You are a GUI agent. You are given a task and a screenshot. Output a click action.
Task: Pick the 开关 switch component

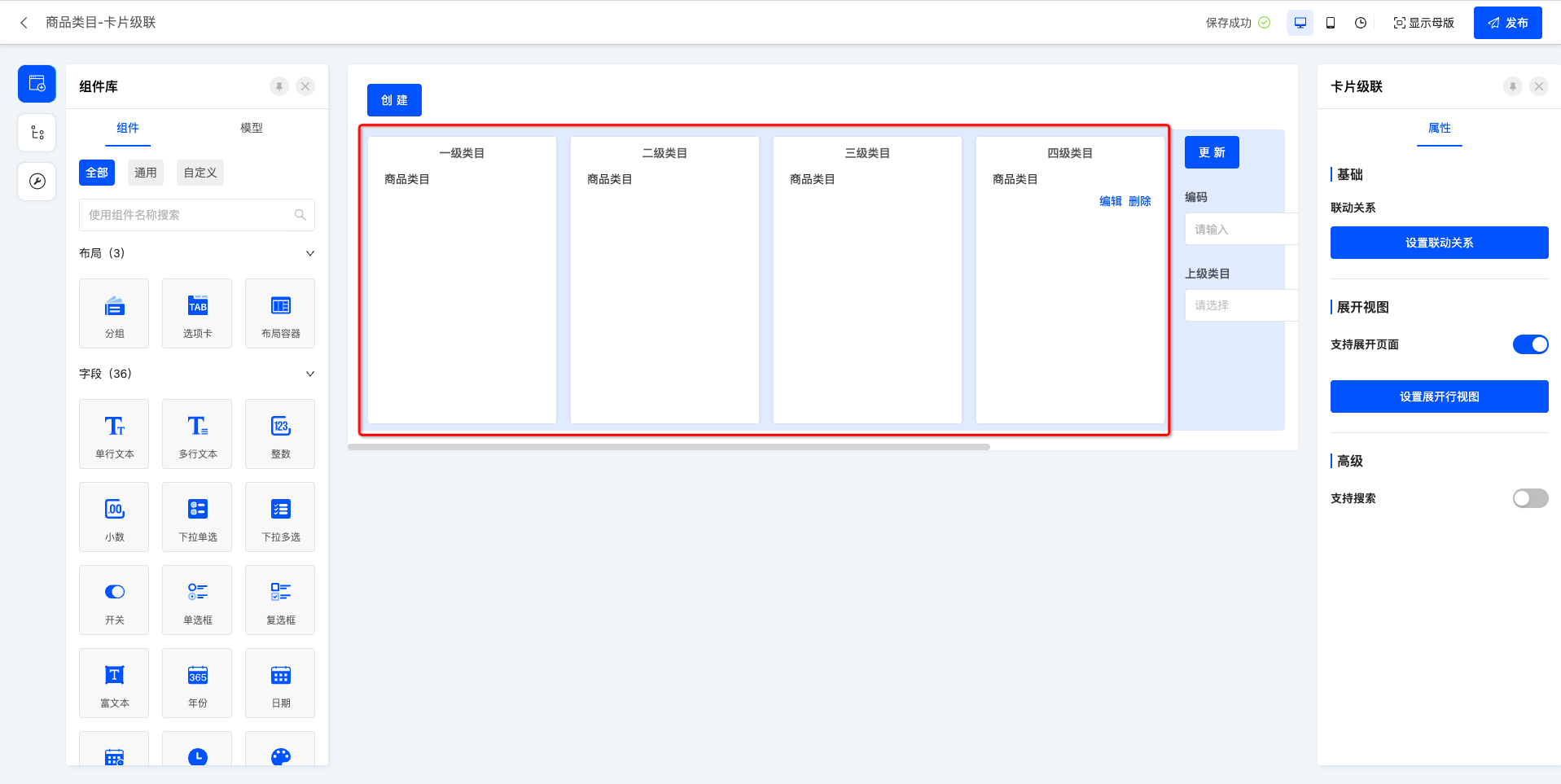[115, 599]
